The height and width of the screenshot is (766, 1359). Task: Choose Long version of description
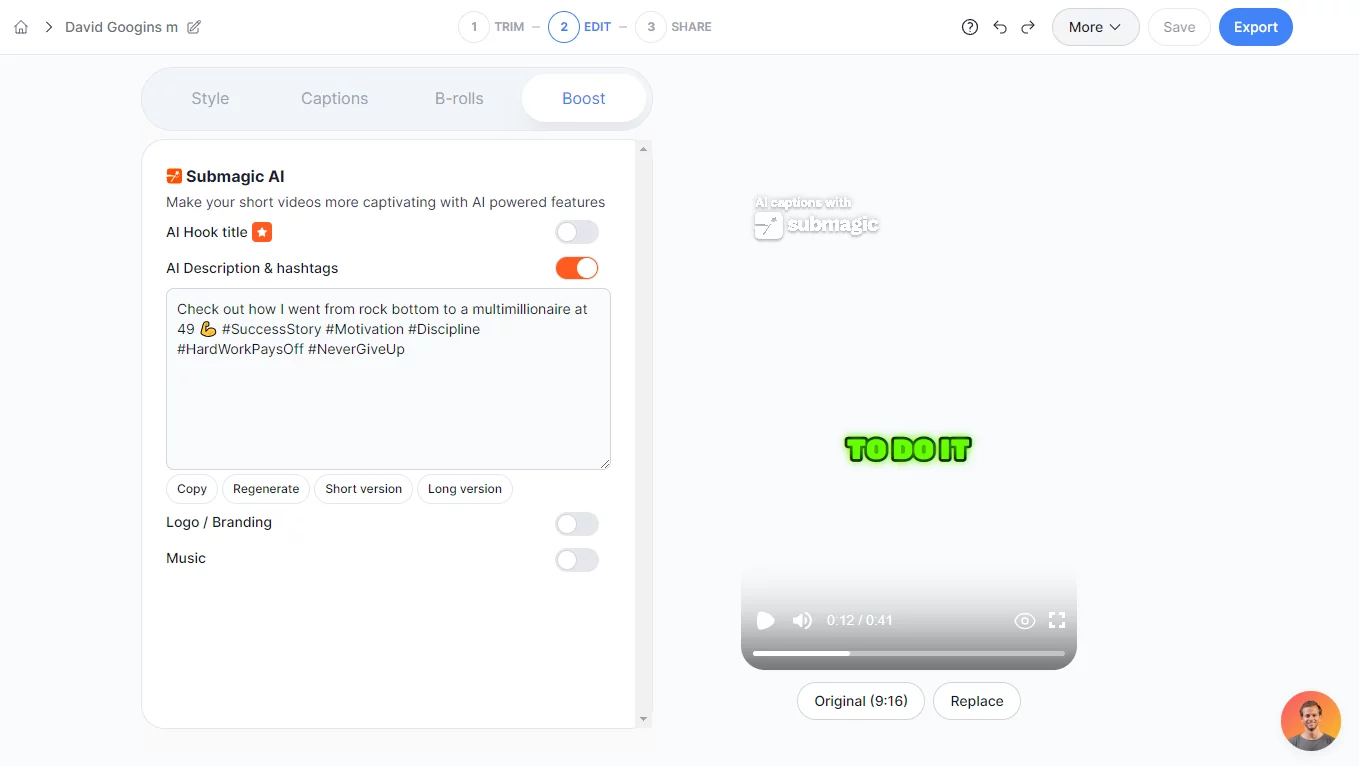[x=465, y=489]
